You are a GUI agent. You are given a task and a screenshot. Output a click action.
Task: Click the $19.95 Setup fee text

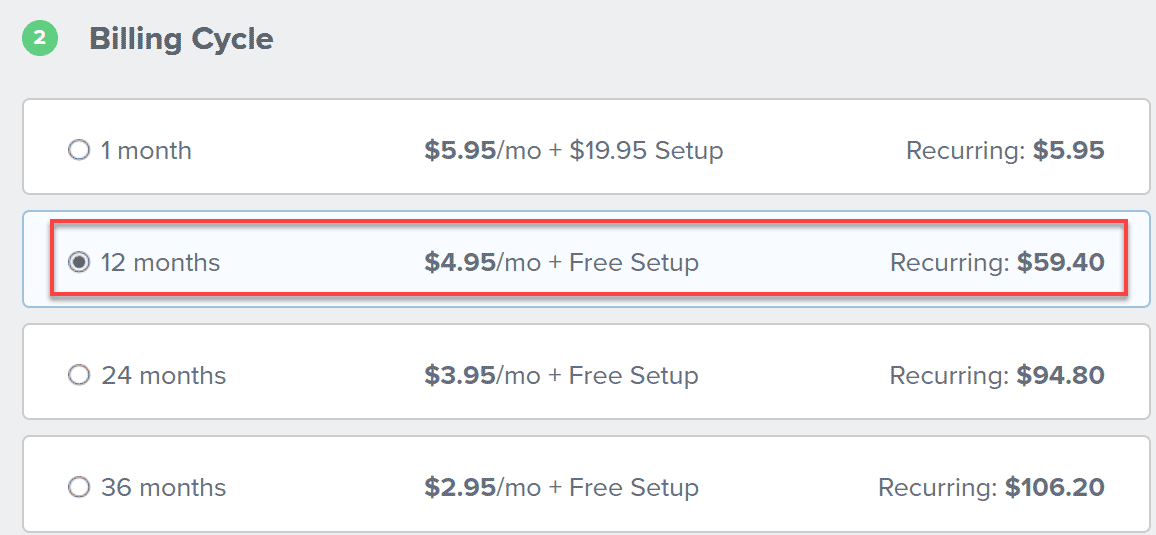[646, 151]
